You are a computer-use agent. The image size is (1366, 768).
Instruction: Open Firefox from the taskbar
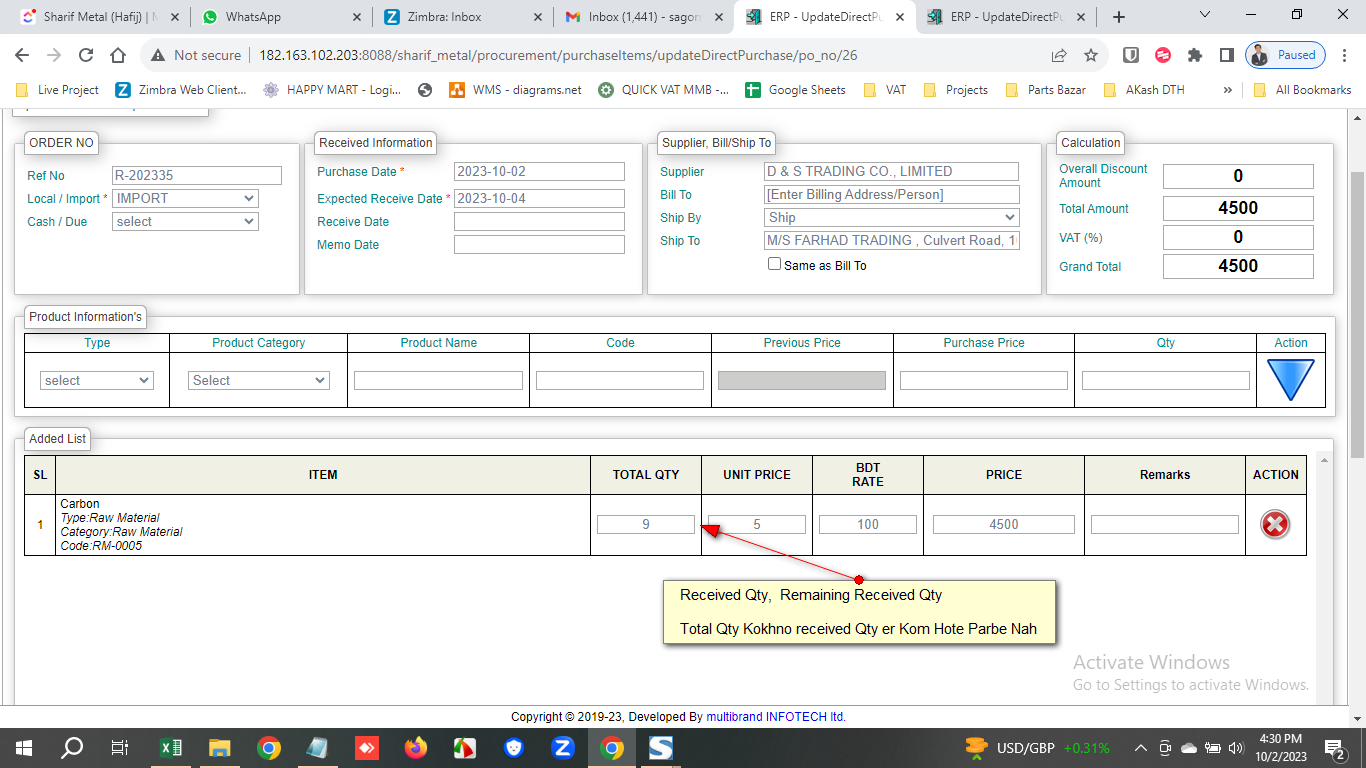tap(415, 748)
